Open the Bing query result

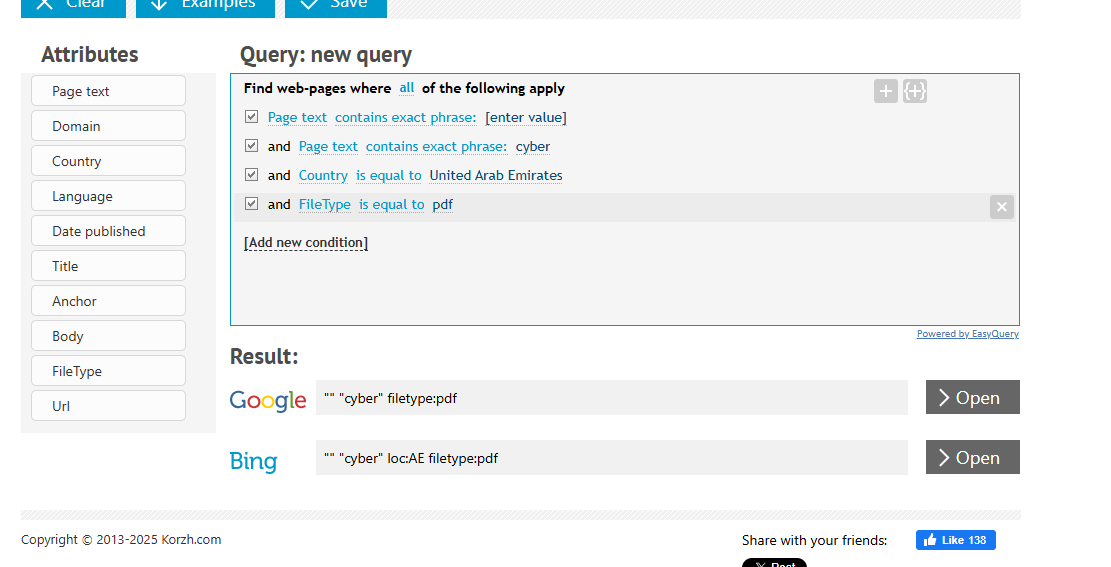tap(972, 457)
